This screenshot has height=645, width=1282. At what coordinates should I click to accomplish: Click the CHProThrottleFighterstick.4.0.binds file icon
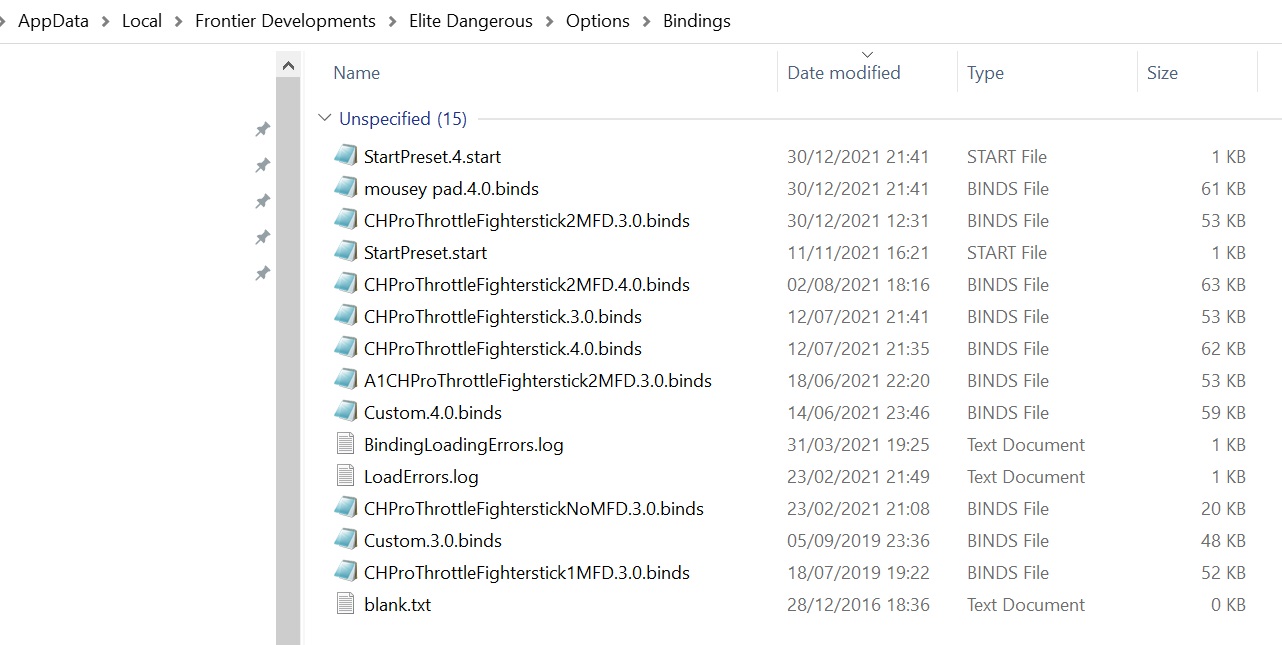346,348
